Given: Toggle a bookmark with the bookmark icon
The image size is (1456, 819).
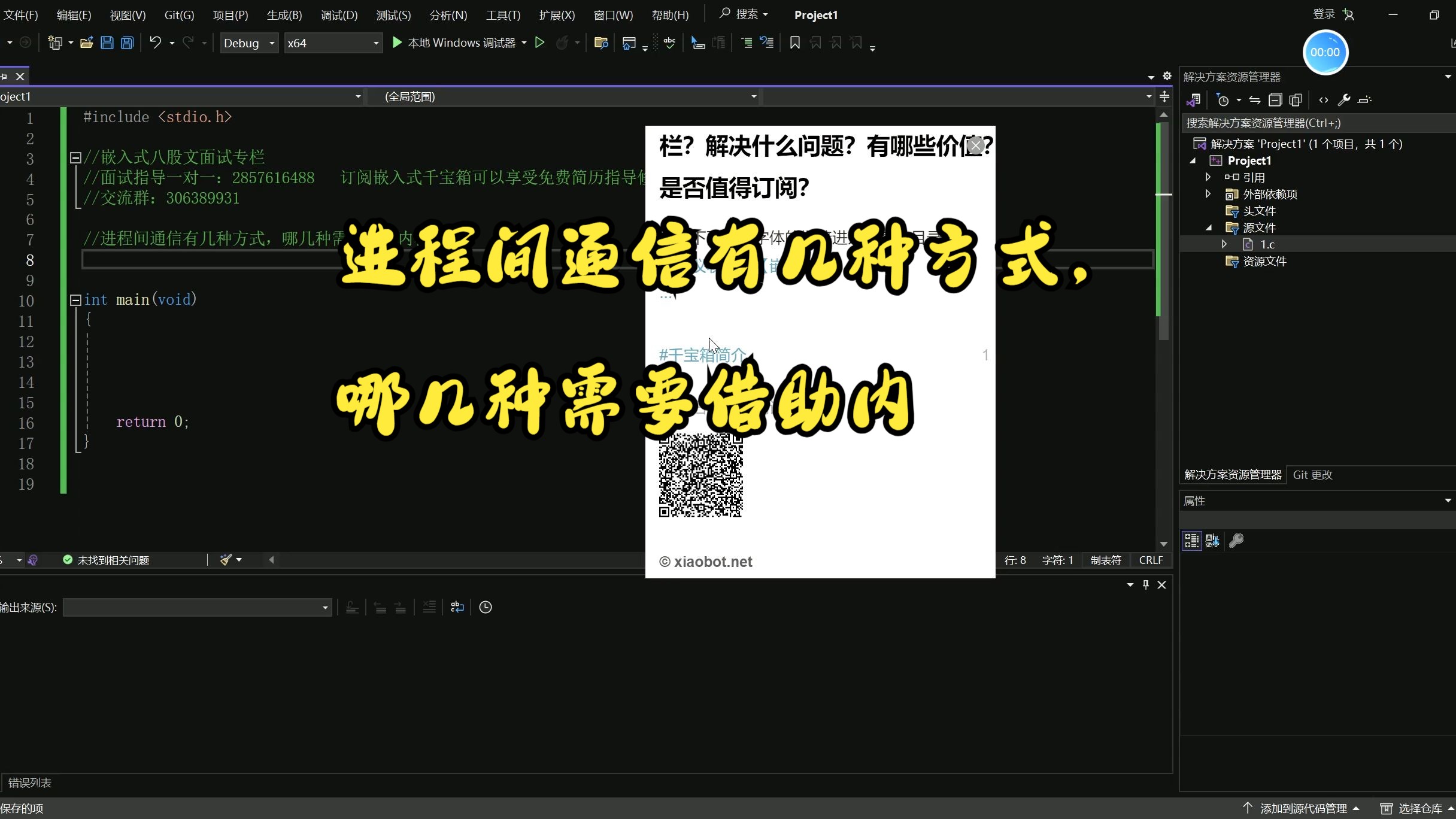Looking at the screenshot, I should coord(795,43).
